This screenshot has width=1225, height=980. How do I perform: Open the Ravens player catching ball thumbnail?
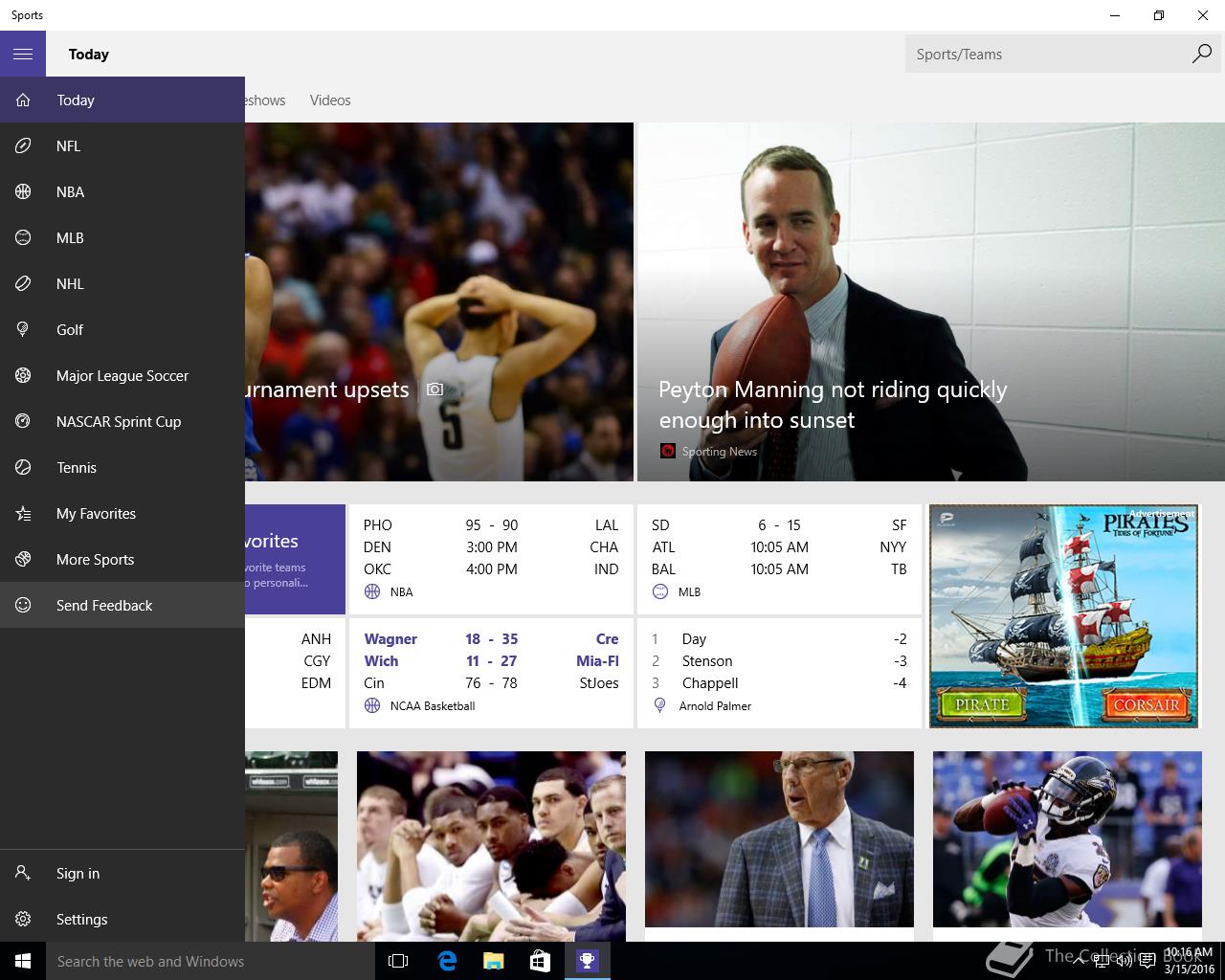click(1067, 839)
